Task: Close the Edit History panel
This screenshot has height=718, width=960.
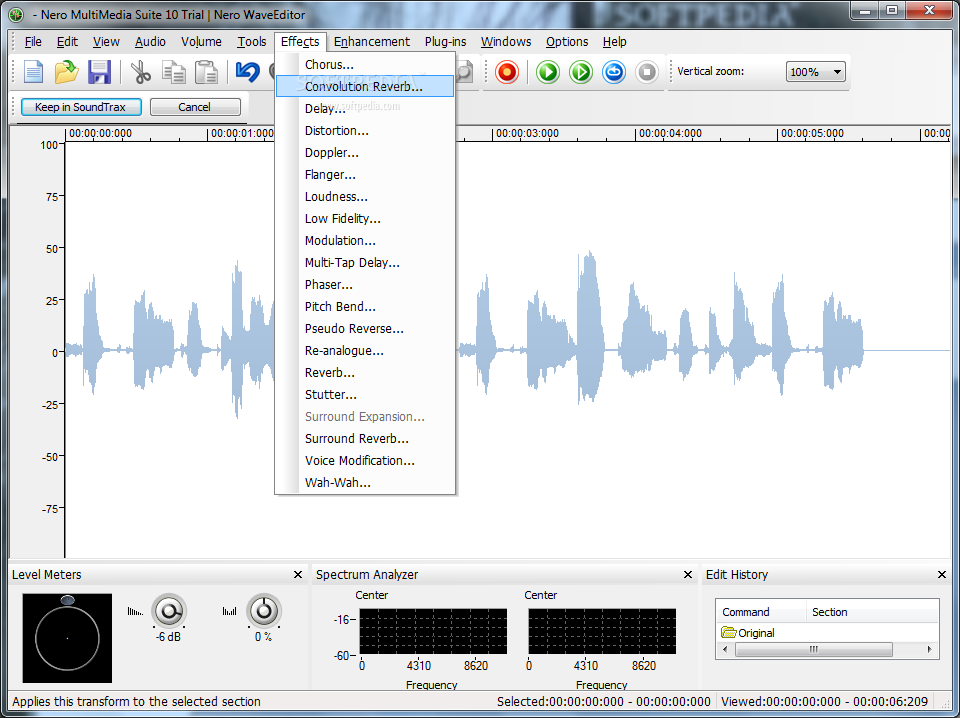Action: (942, 575)
